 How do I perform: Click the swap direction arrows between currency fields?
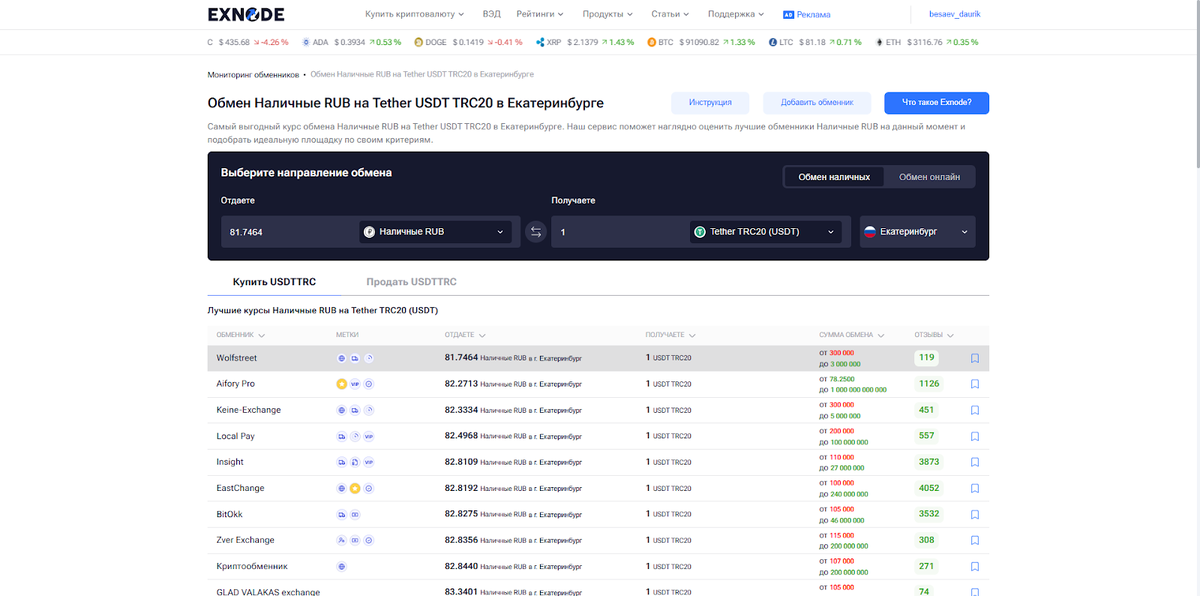536,231
